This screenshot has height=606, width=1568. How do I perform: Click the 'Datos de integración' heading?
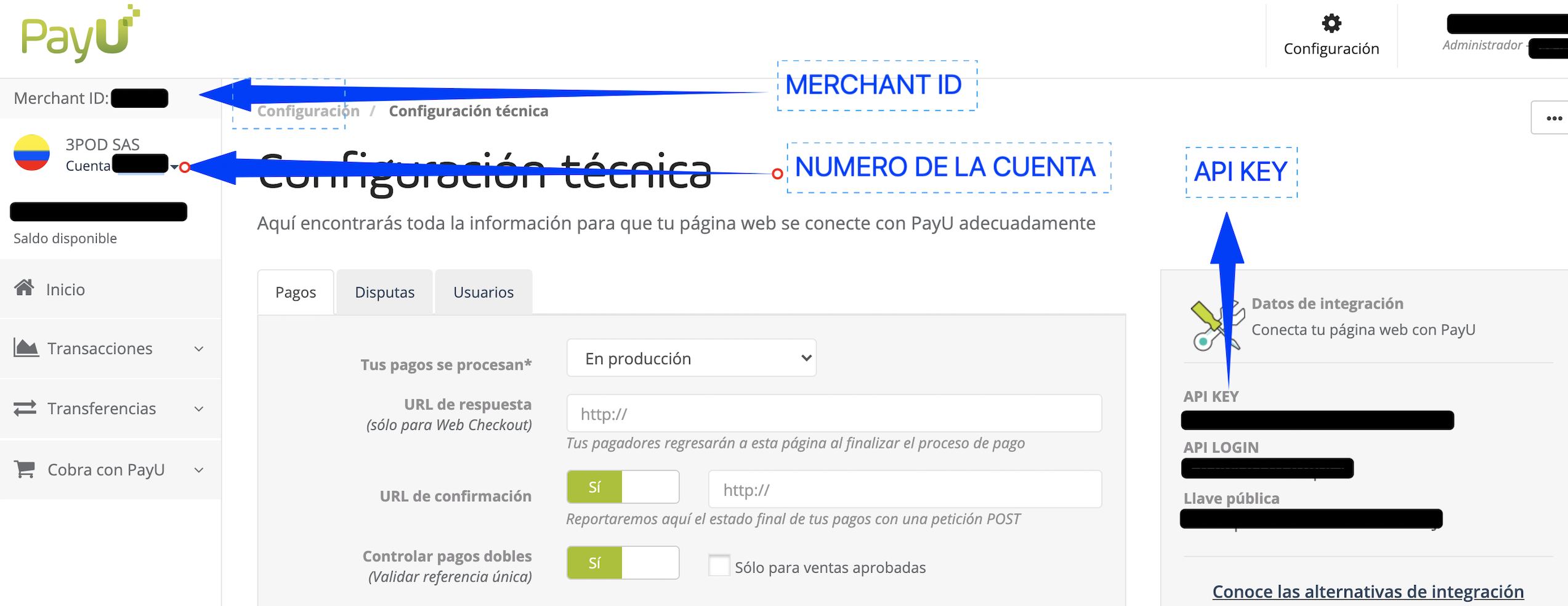coord(1327,304)
